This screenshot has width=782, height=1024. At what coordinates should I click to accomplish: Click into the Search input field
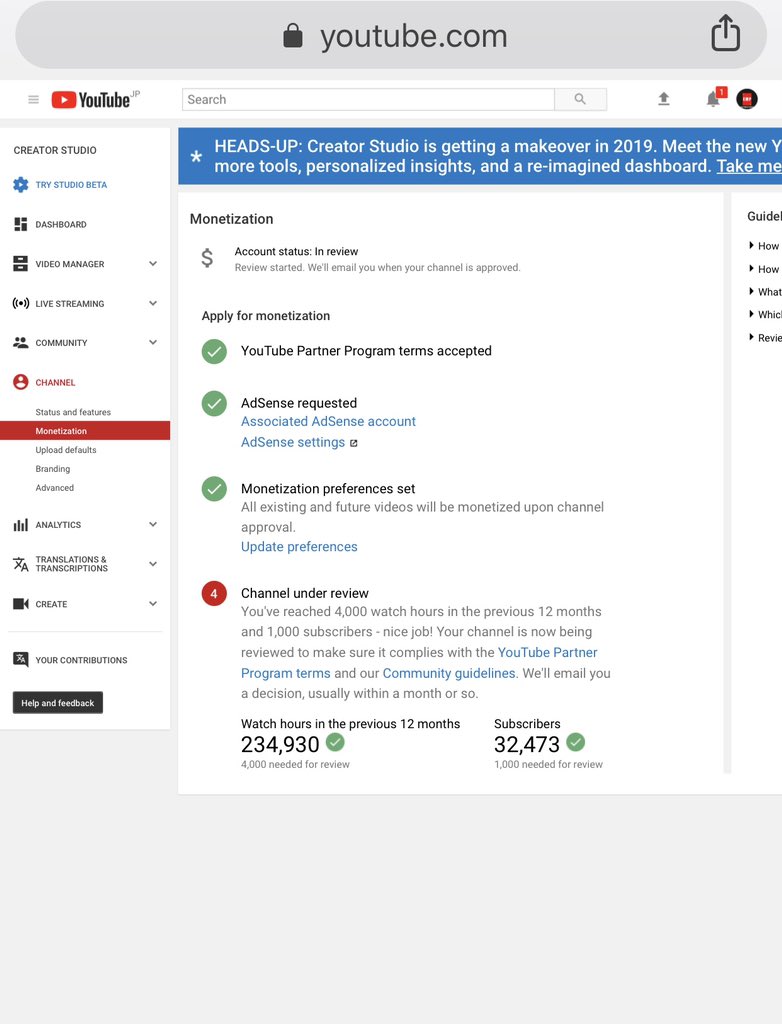pyautogui.click(x=368, y=99)
